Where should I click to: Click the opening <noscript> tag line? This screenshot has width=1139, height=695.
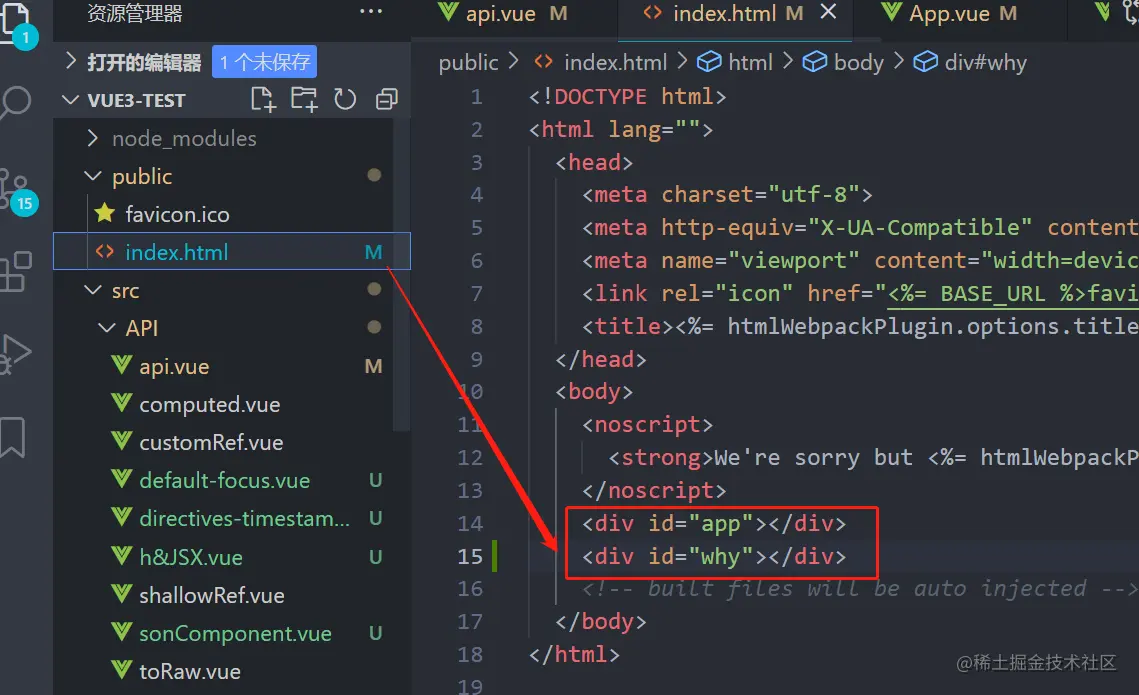pos(647,425)
